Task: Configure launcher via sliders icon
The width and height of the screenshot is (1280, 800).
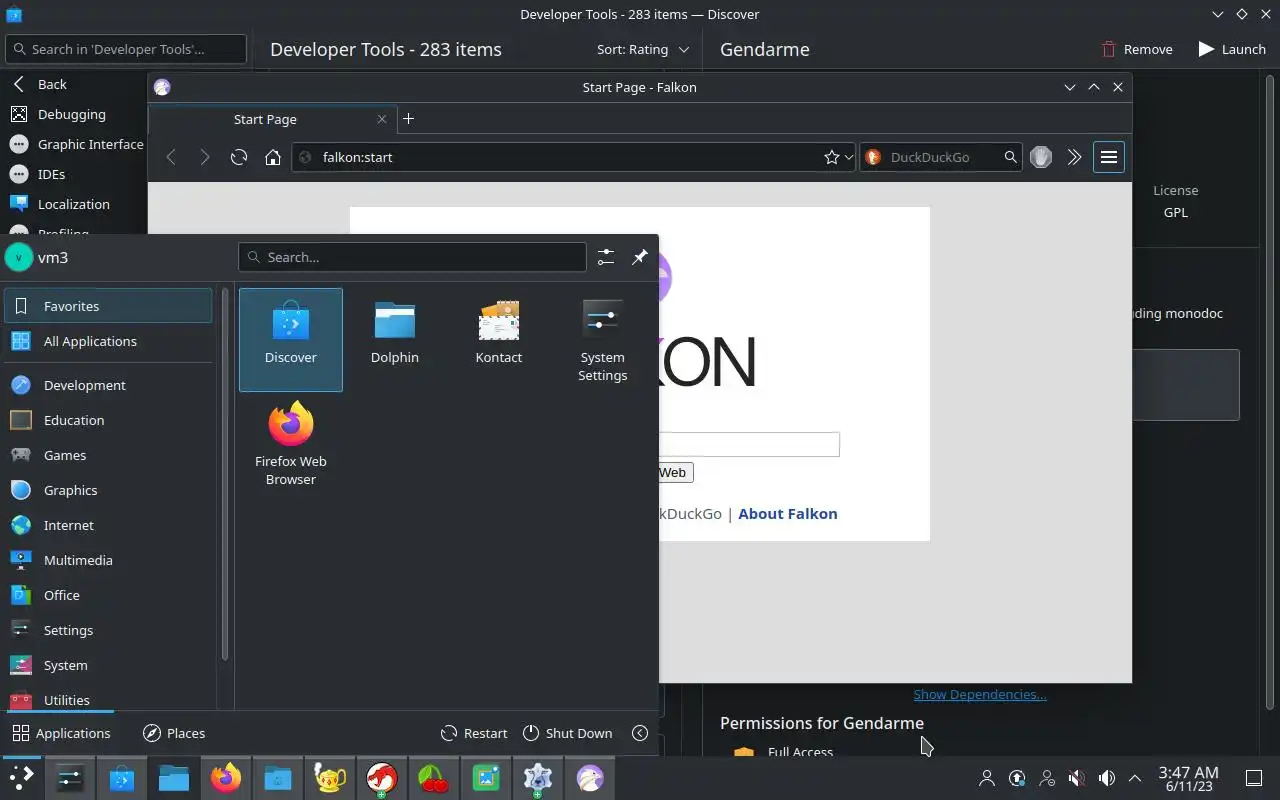Action: pyautogui.click(x=606, y=257)
